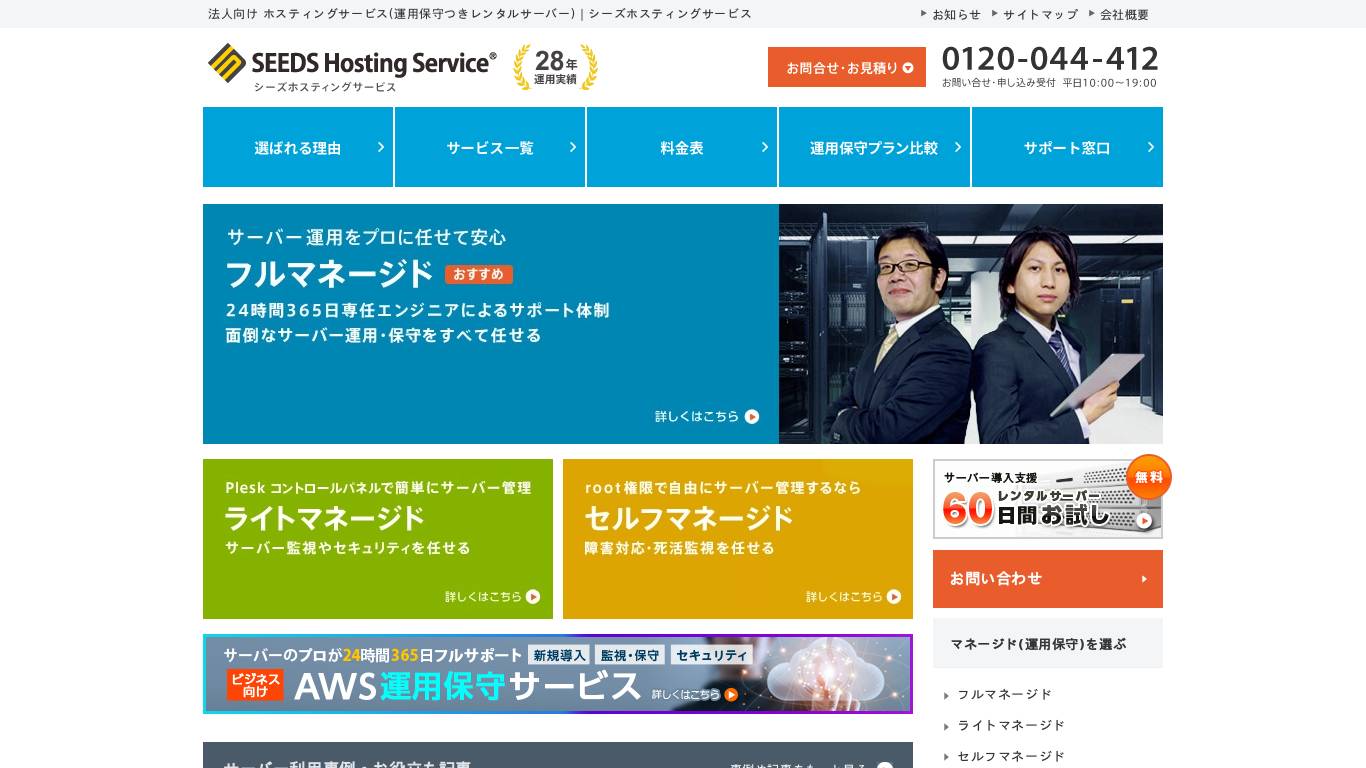
Task: Click the arrow icon in お問合せ・お見積り button
Action: [x=908, y=68]
